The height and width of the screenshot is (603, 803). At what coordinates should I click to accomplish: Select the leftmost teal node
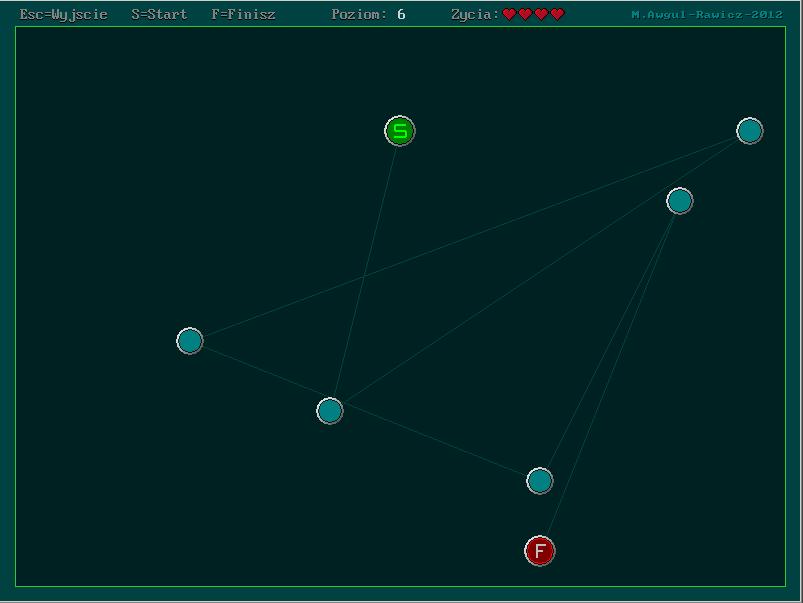(190, 341)
